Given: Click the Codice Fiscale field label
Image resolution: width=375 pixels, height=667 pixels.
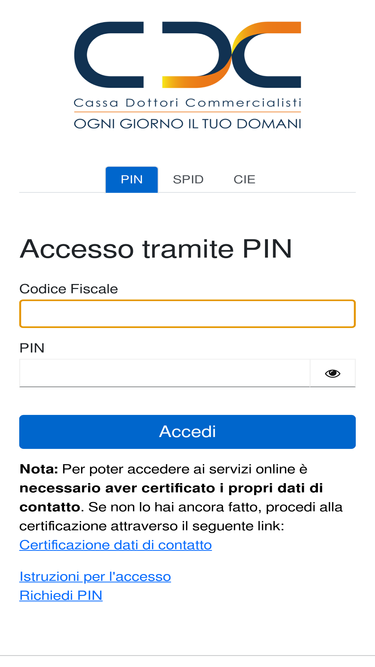Looking at the screenshot, I should pyautogui.click(x=68, y=289).
